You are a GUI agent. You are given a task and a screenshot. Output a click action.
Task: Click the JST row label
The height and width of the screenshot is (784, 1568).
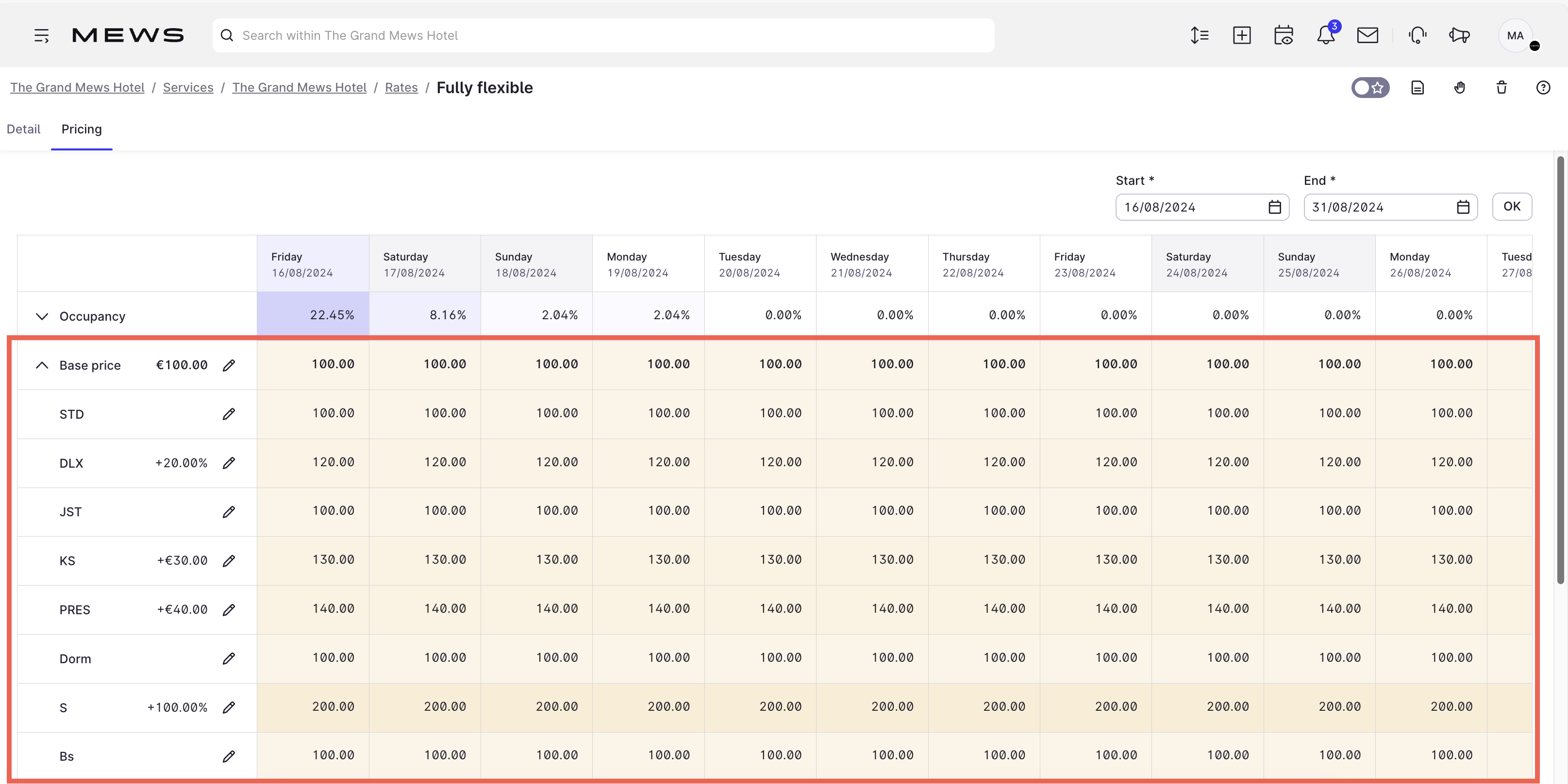70,512
